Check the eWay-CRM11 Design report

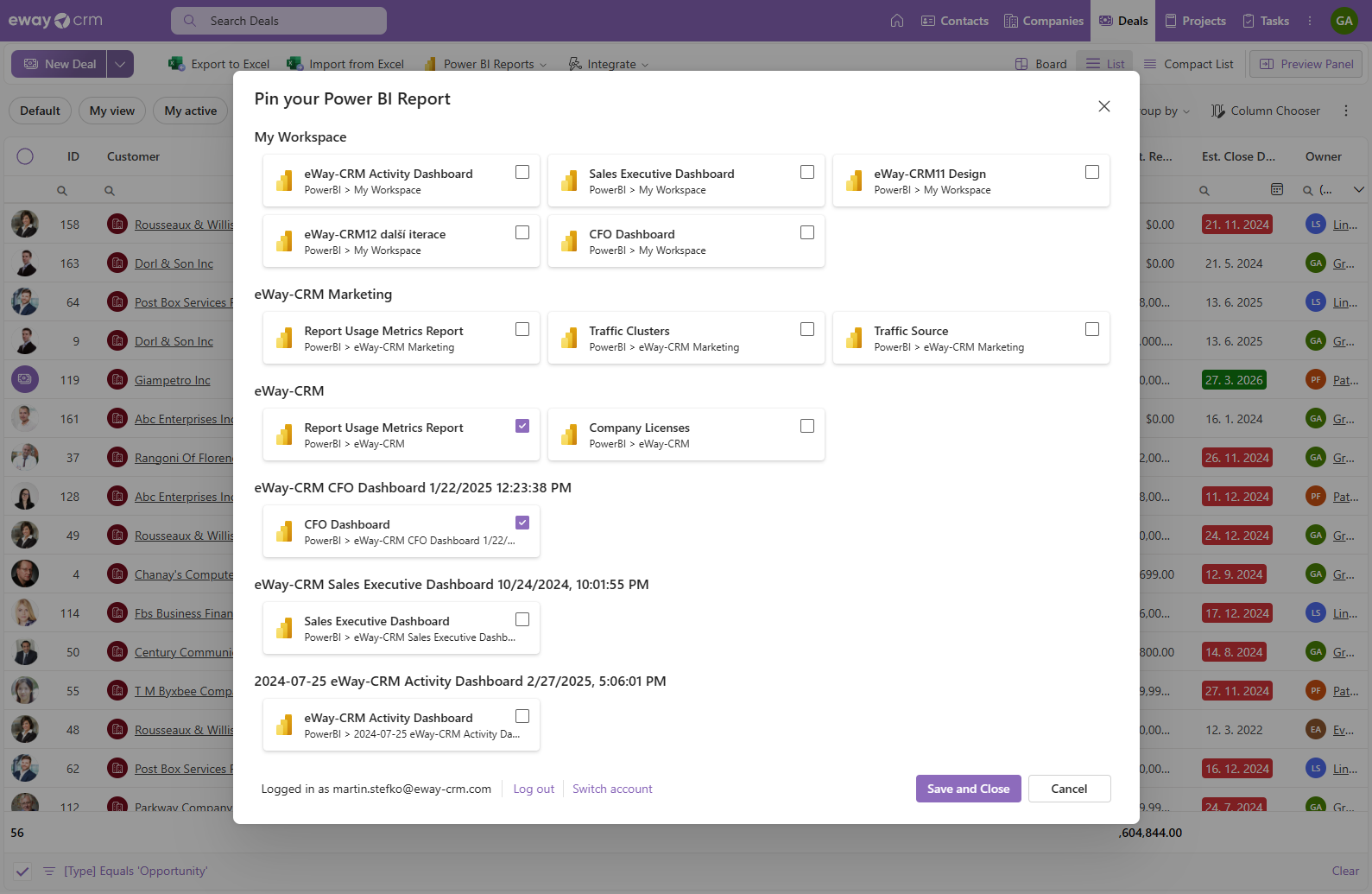1092,172
